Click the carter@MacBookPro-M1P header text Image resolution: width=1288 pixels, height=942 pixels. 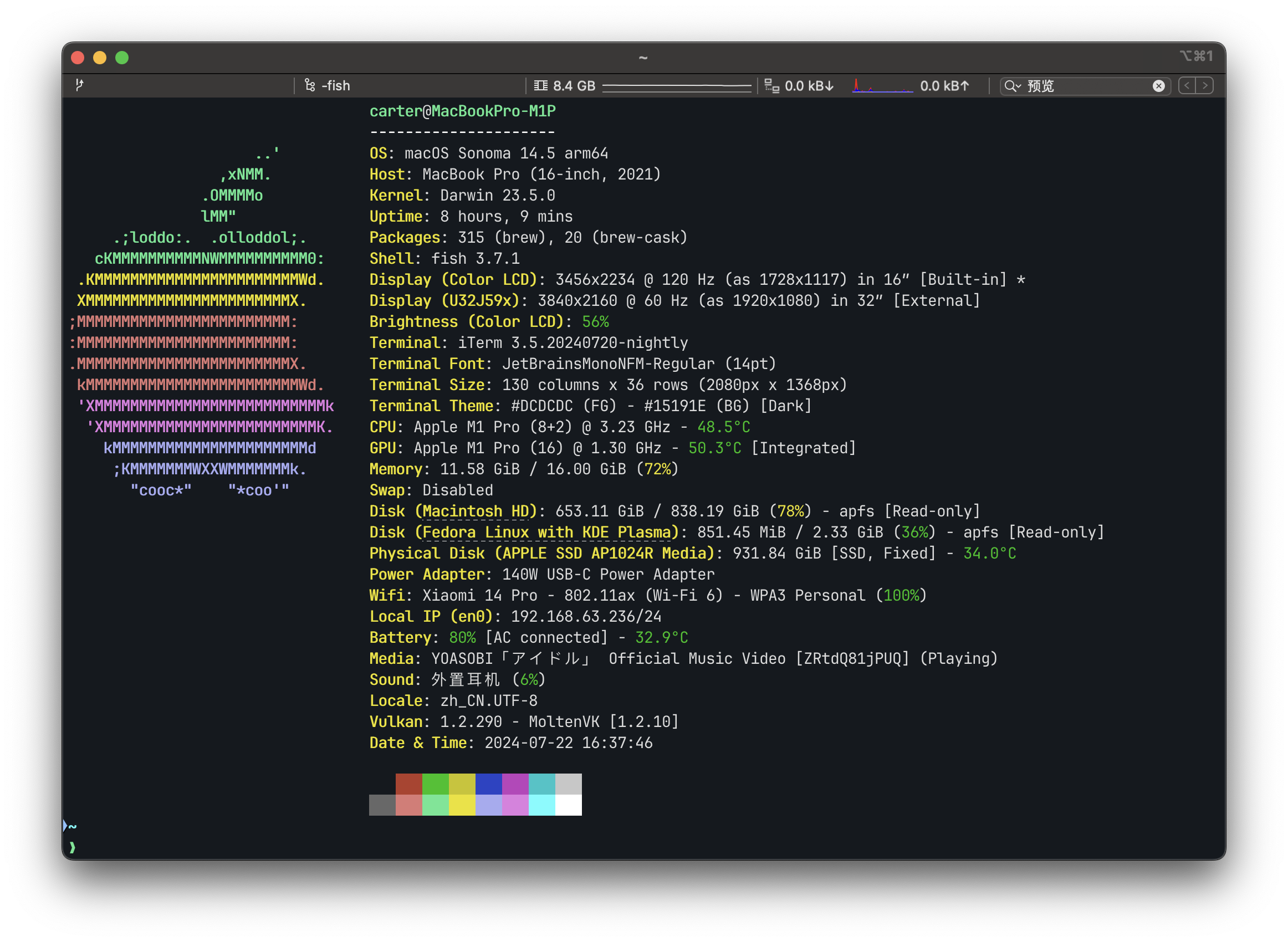click(x=462, y=111)
